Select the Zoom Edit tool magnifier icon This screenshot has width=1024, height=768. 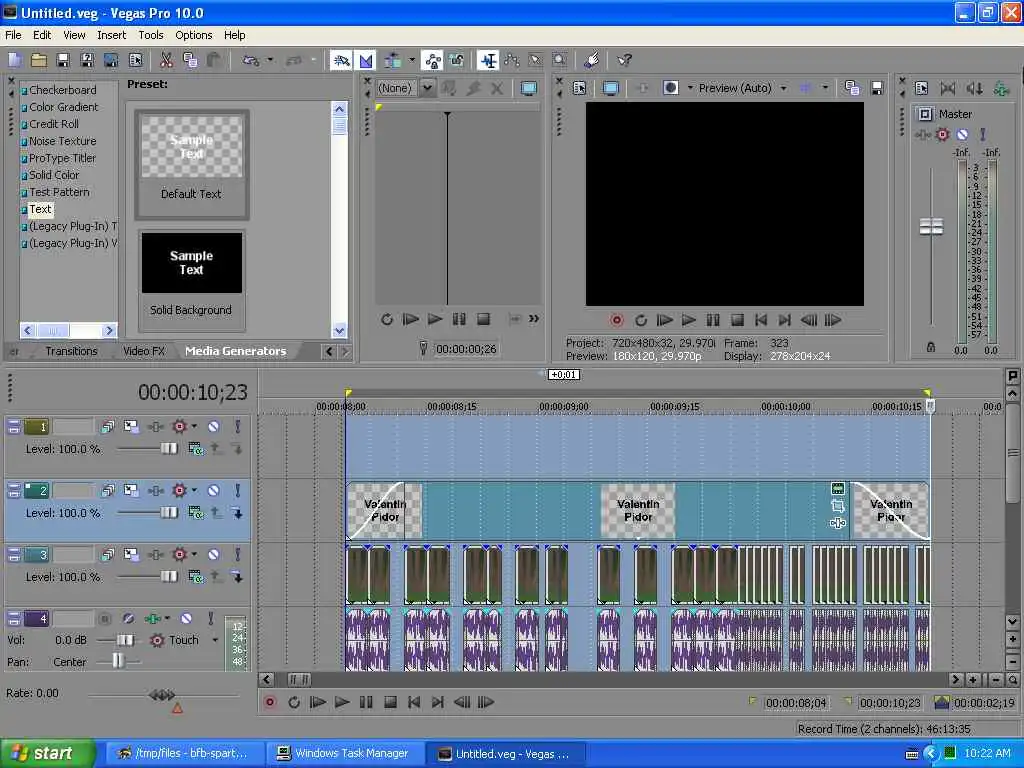[x=560, y=61]
